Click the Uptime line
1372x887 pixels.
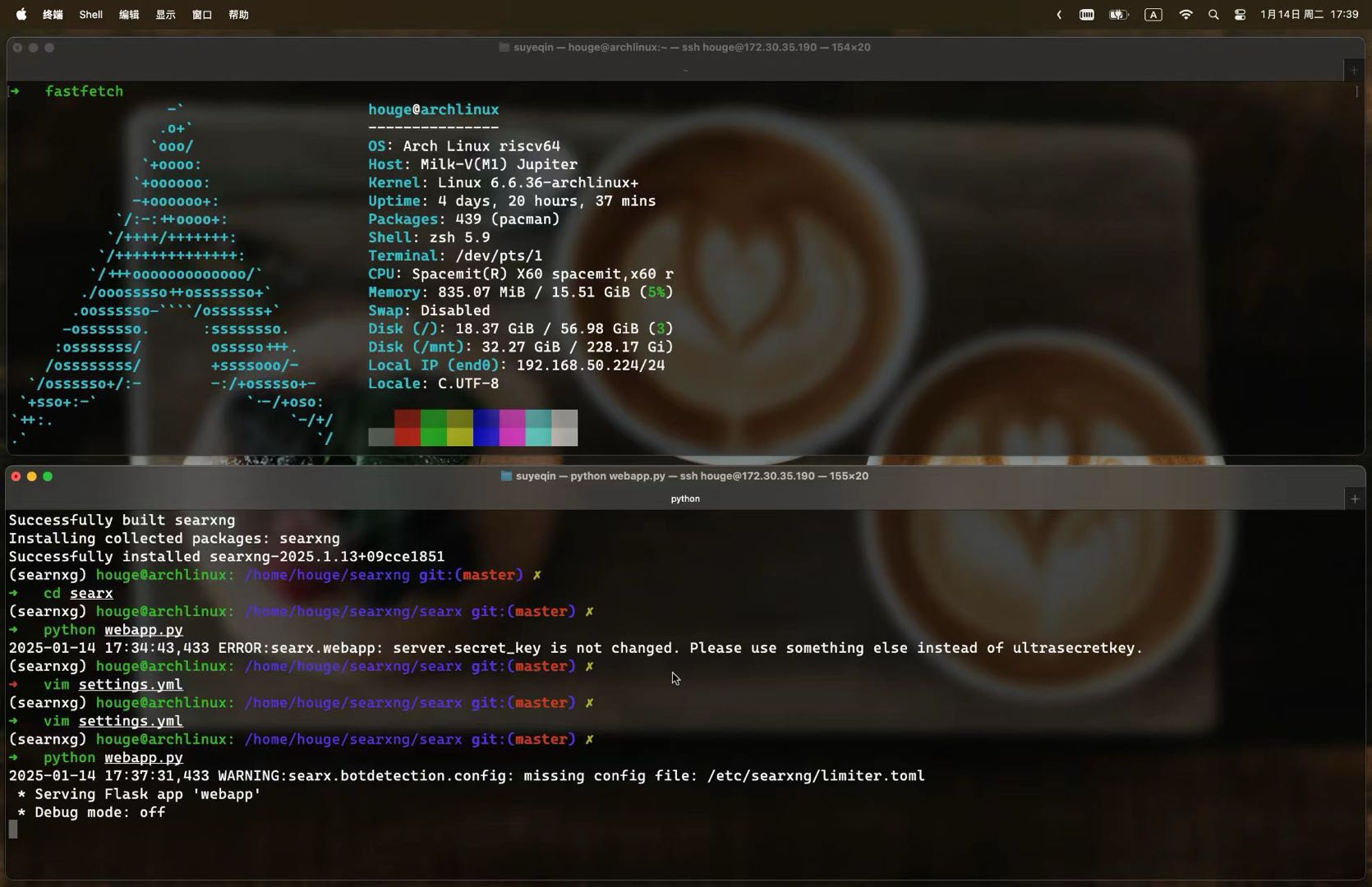(x=512, y=201)
